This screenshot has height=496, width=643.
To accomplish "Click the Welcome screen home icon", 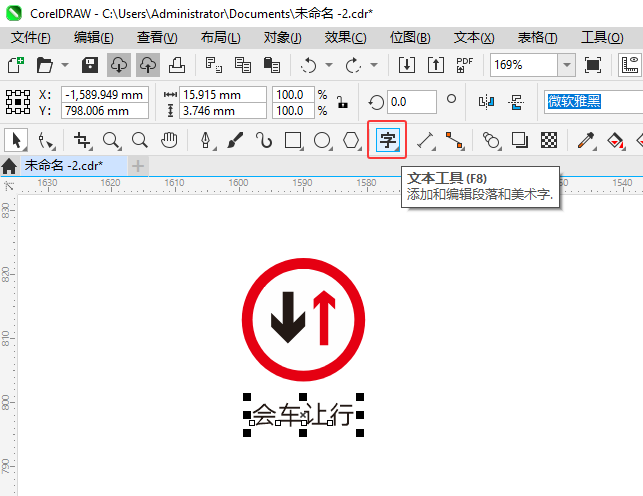I will [9, 166].
